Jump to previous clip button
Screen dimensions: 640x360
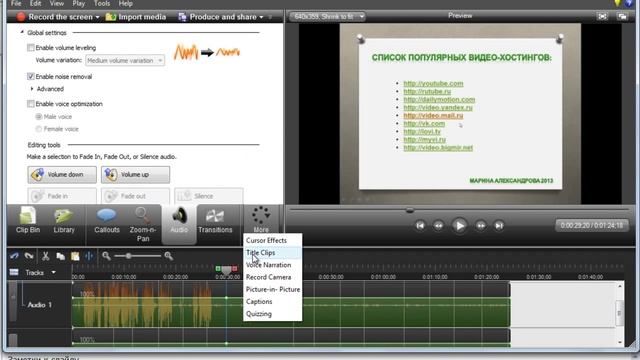[420, 225]
